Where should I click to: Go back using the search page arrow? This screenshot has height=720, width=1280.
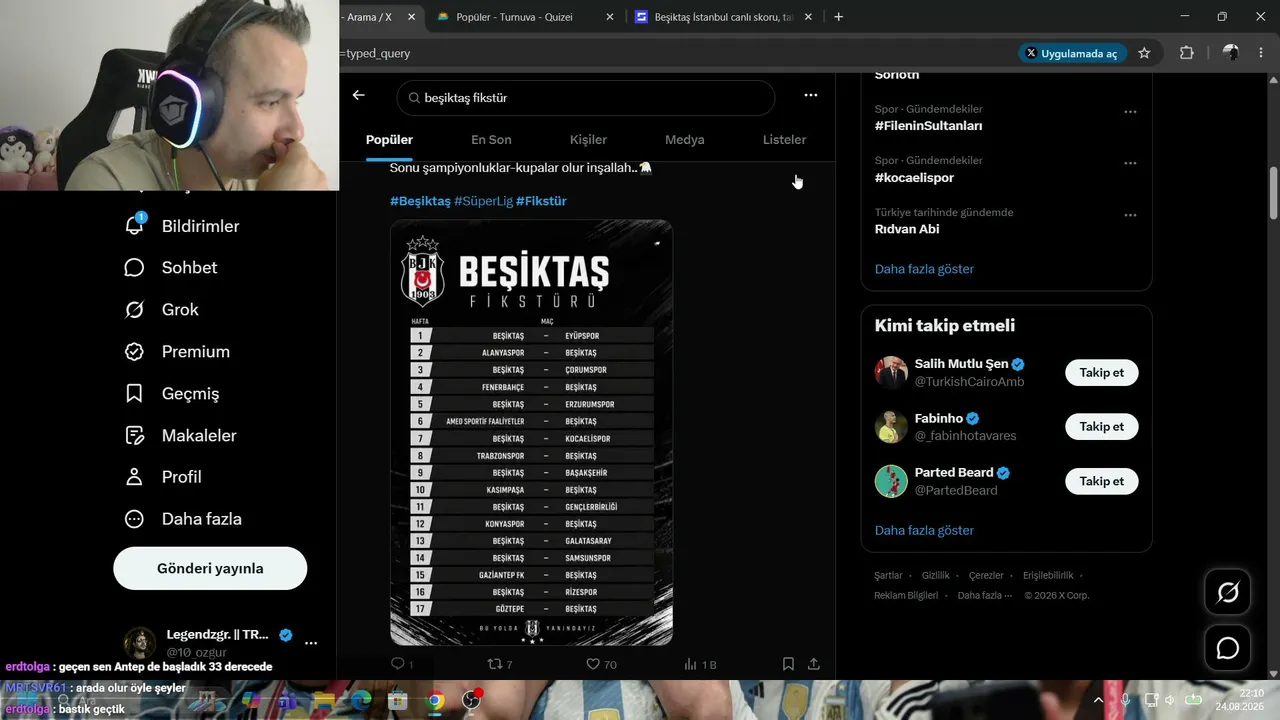click(359, 95)
